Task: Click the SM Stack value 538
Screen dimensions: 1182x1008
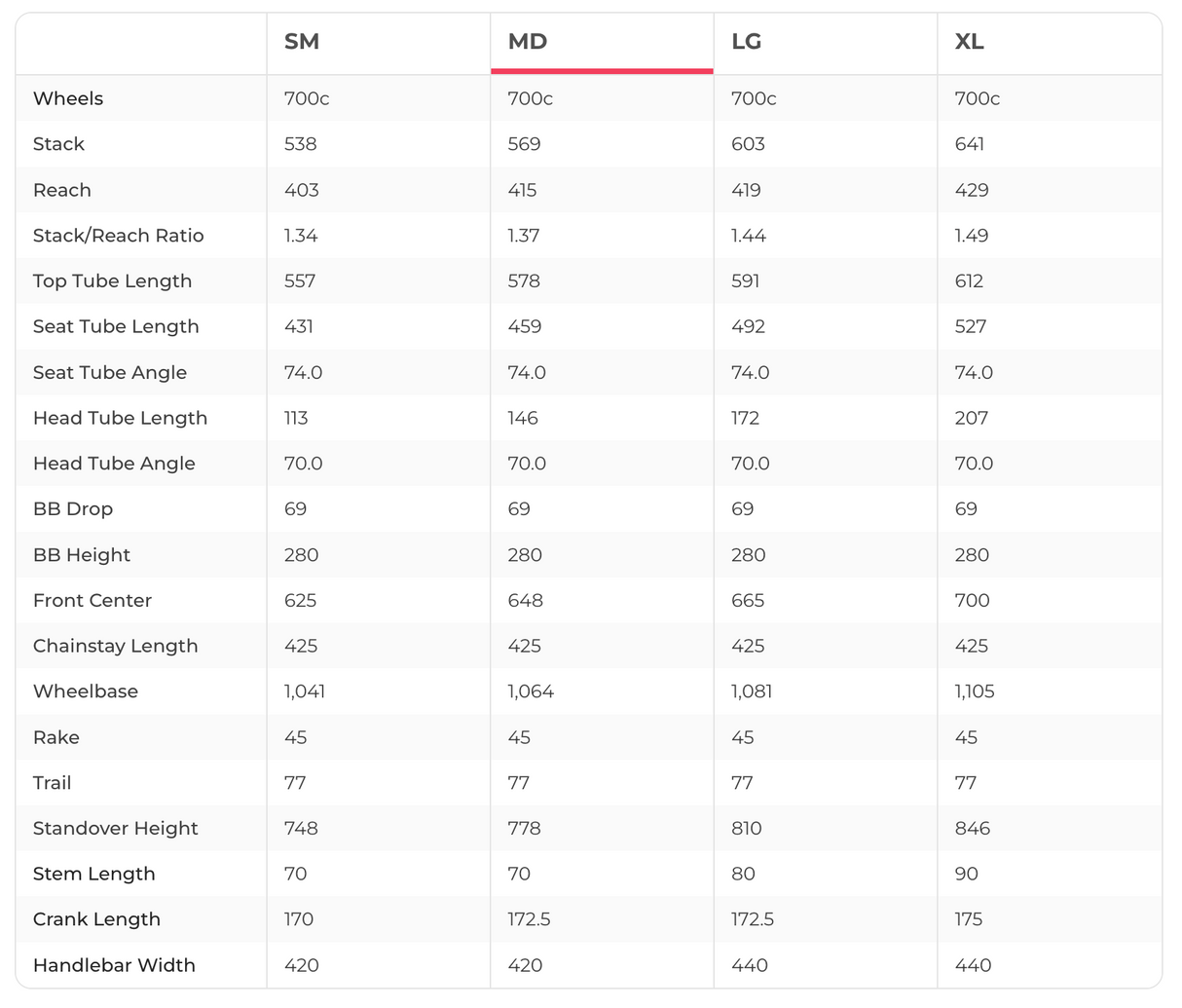Action: [x=301, y=144]
